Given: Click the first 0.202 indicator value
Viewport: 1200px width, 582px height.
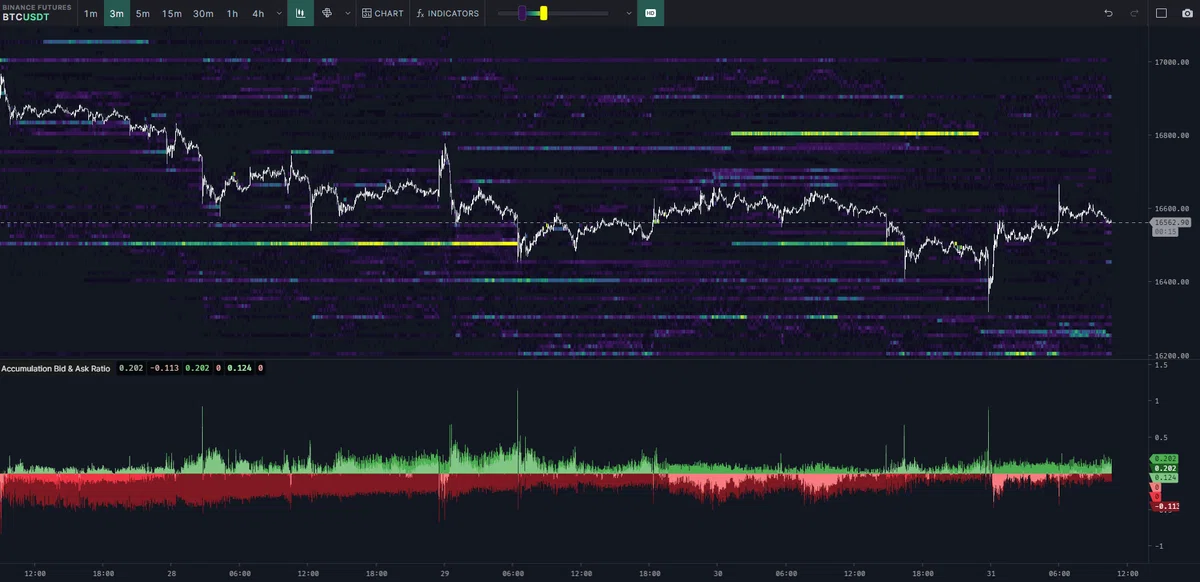Looking at the screenshot, I should tap(130, 368).
